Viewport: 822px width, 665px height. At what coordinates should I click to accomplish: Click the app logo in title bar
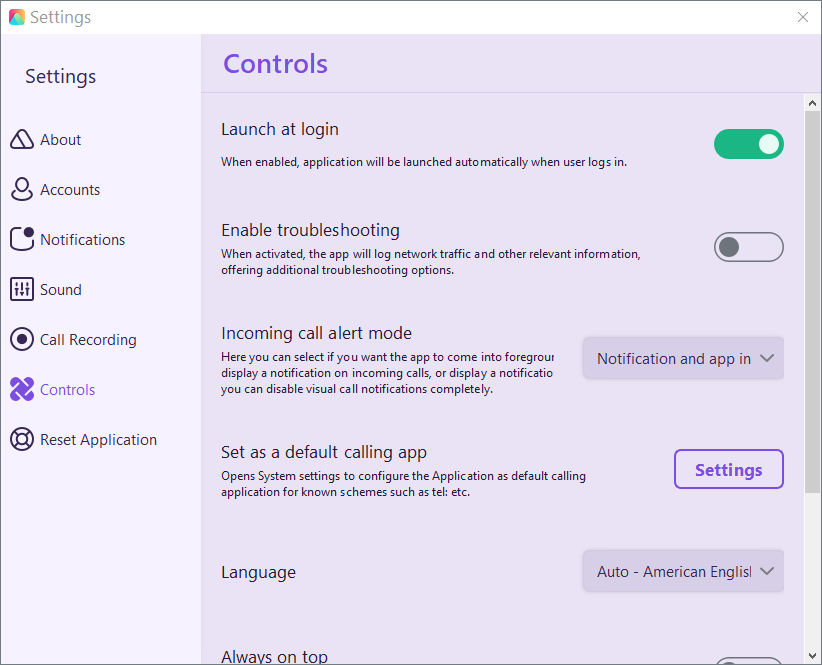[x=16, y=17]
